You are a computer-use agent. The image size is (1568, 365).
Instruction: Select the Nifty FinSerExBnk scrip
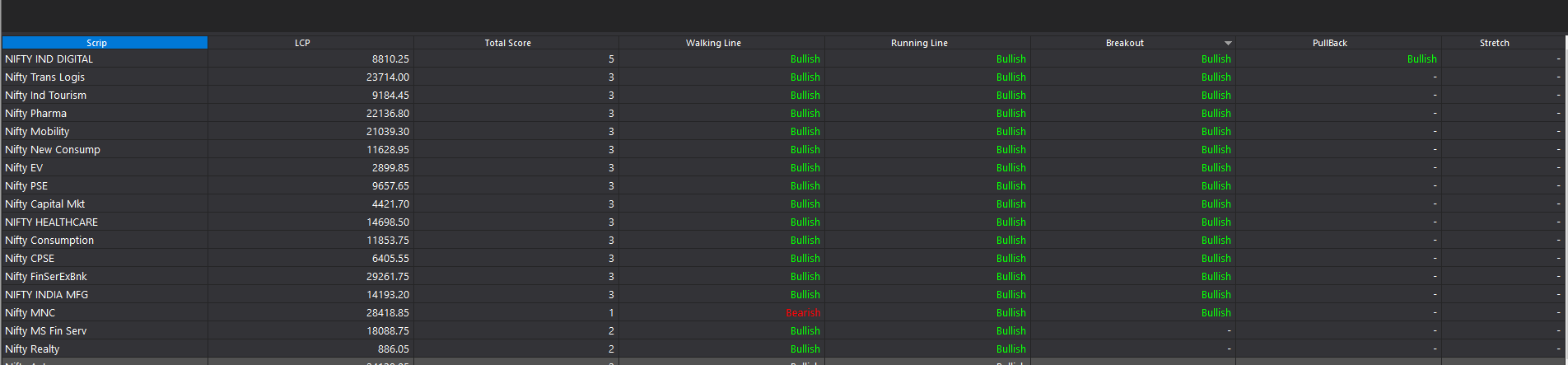pyautogui.click(x=45, y=276)
